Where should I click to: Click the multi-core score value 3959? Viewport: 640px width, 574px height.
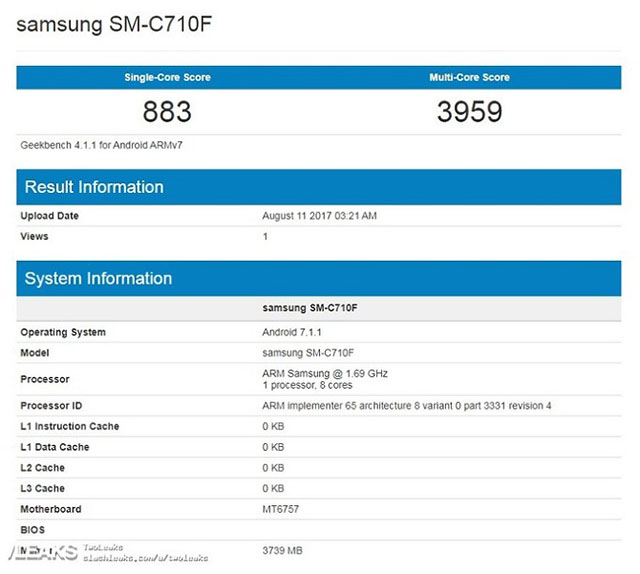pos(470,111)
